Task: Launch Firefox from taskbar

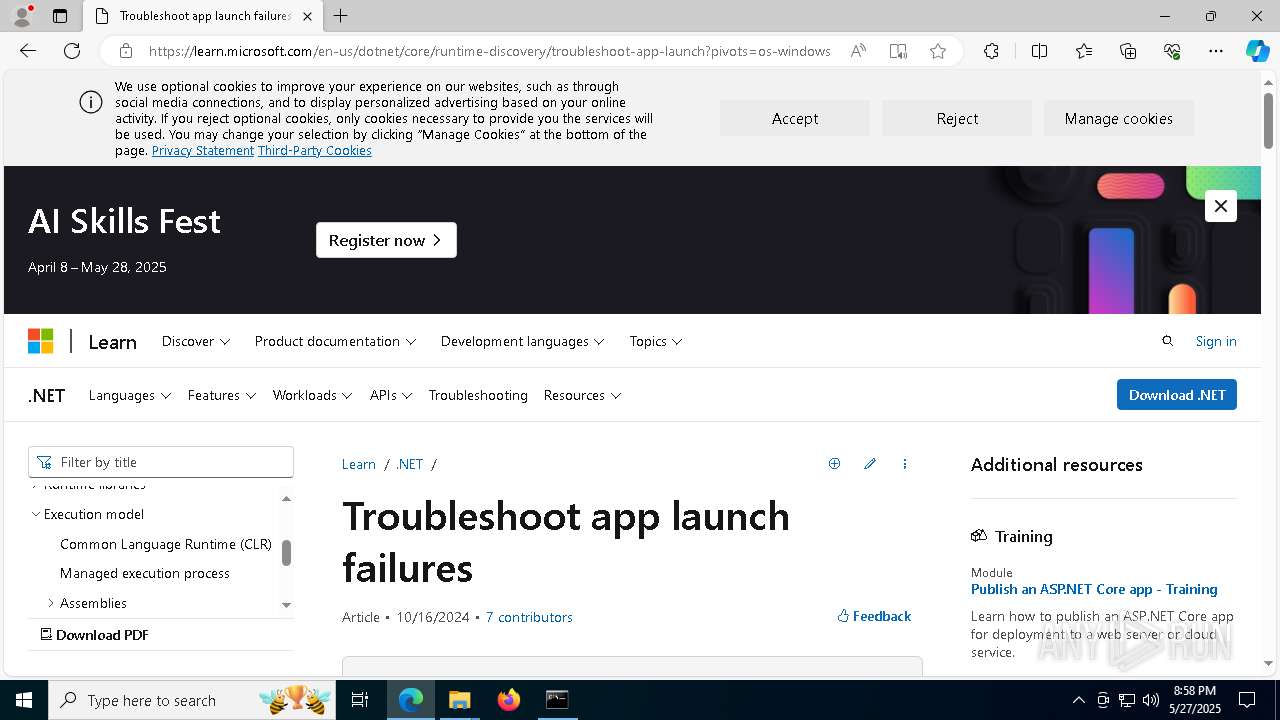Action: 508,700
